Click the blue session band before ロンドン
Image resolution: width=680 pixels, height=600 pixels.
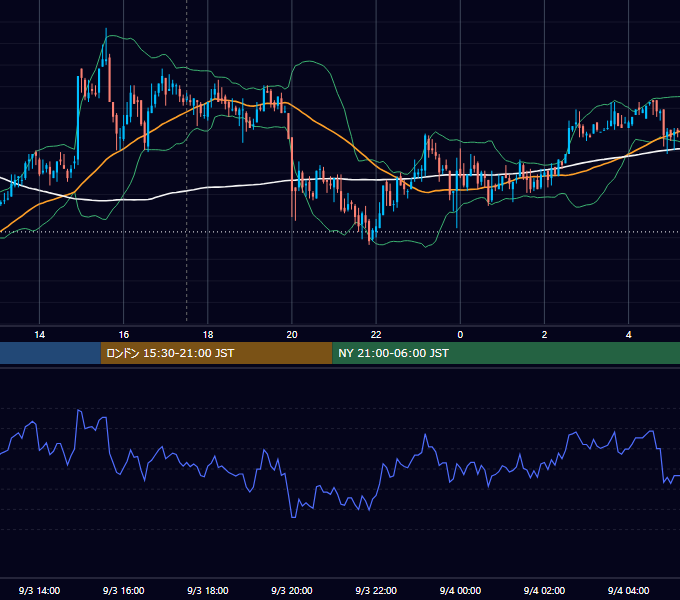point(50,353)
